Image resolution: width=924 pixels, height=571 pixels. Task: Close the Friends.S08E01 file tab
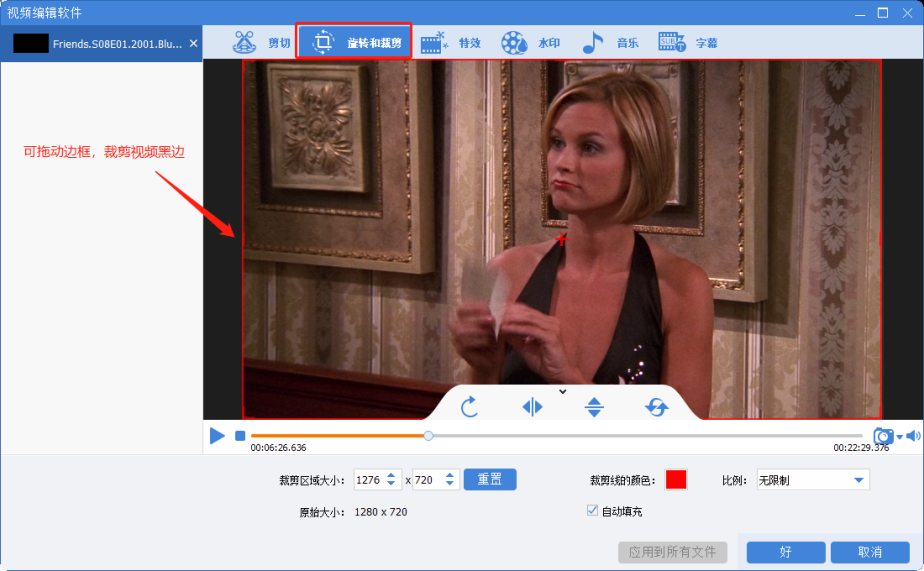(193, 44)
